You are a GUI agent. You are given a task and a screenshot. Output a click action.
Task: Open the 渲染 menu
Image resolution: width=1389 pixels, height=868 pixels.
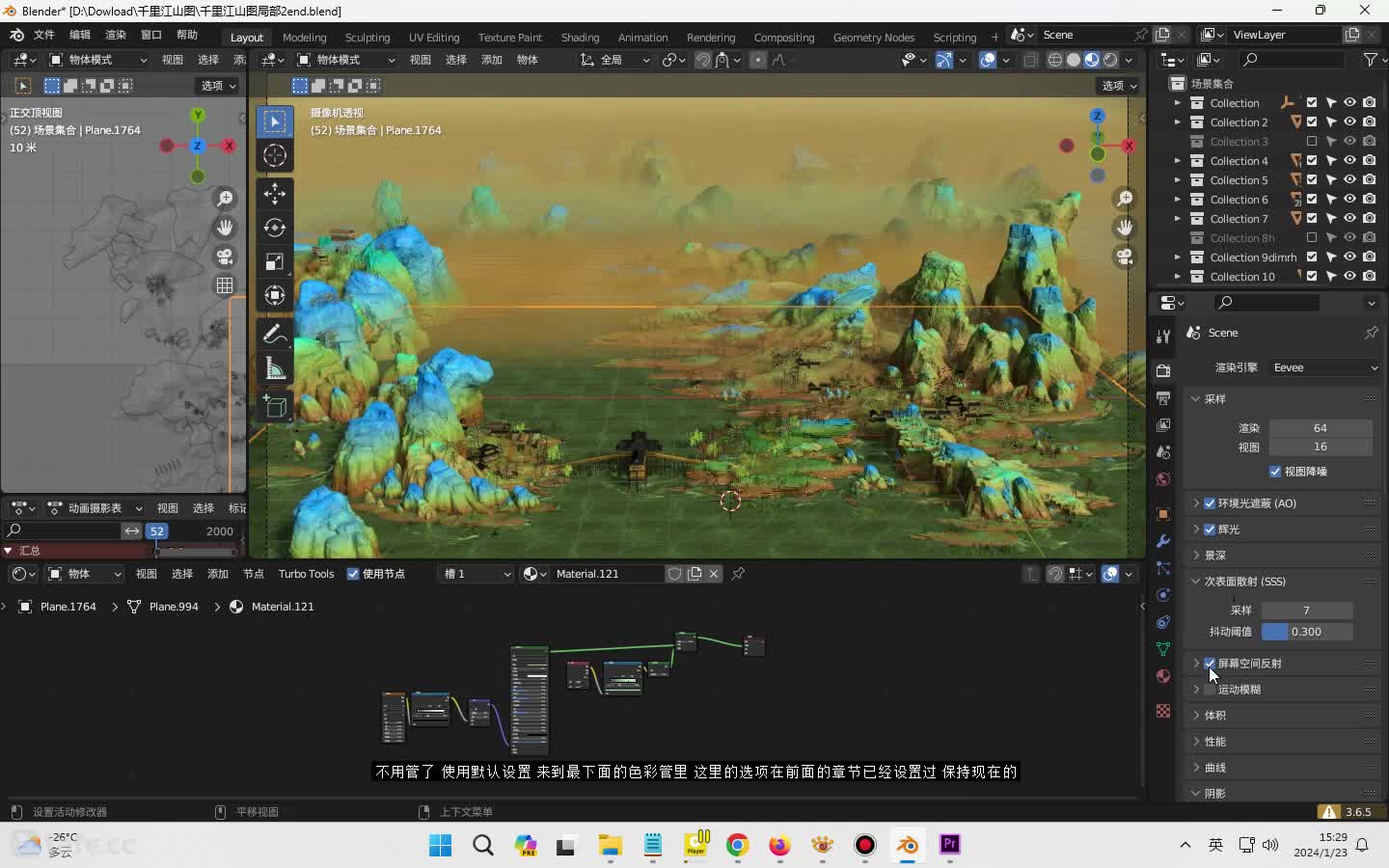coord(116,35)
